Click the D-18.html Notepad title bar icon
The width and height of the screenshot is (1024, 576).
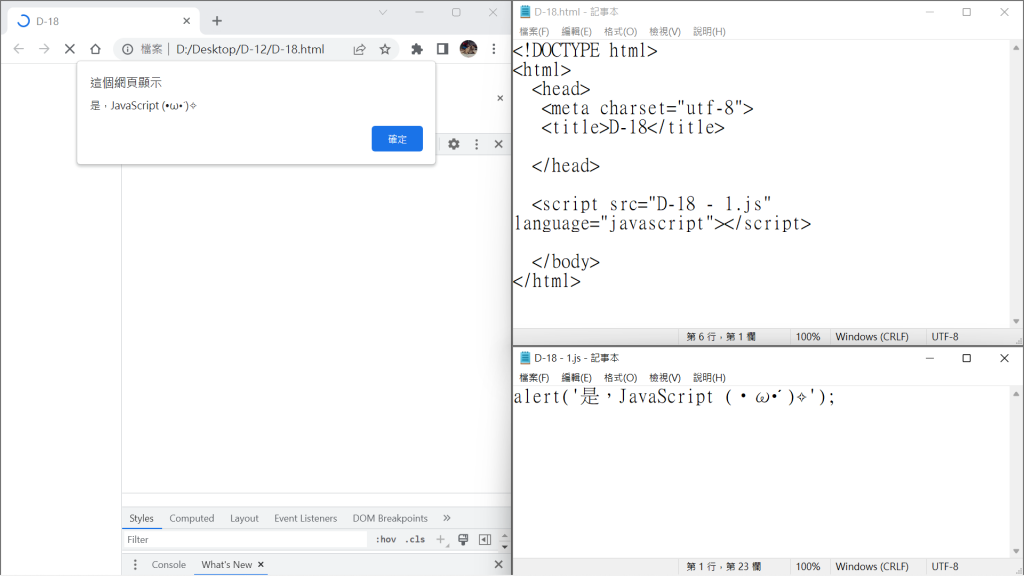tap(524, 12)
